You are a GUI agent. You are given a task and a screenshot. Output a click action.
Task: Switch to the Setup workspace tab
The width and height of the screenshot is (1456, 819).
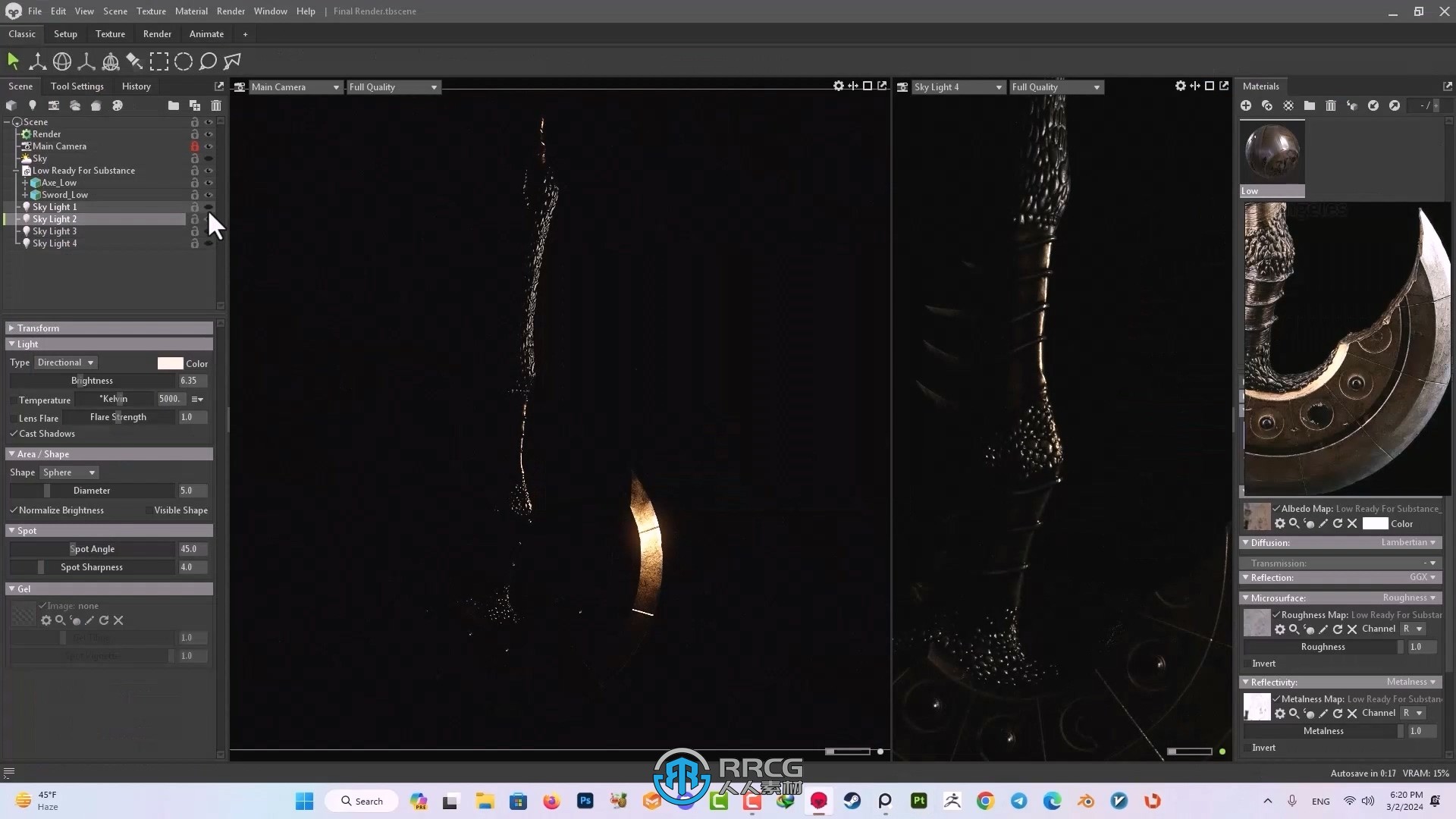coord(65,34)
